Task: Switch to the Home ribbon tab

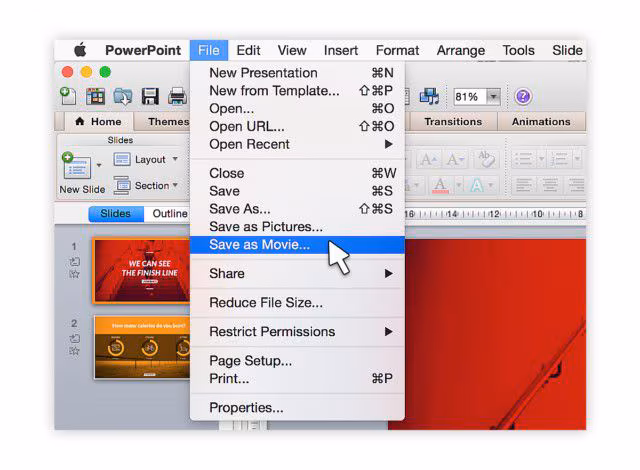Action: coord(99,122)
